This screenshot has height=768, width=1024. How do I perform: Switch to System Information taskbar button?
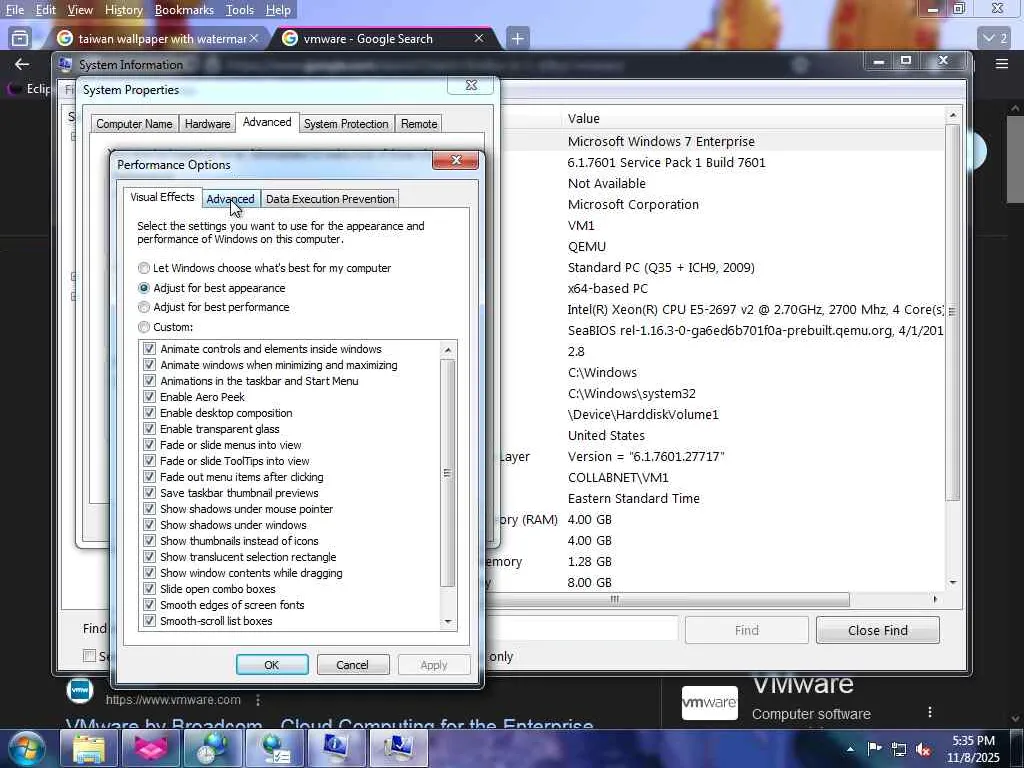pos(337,748)
